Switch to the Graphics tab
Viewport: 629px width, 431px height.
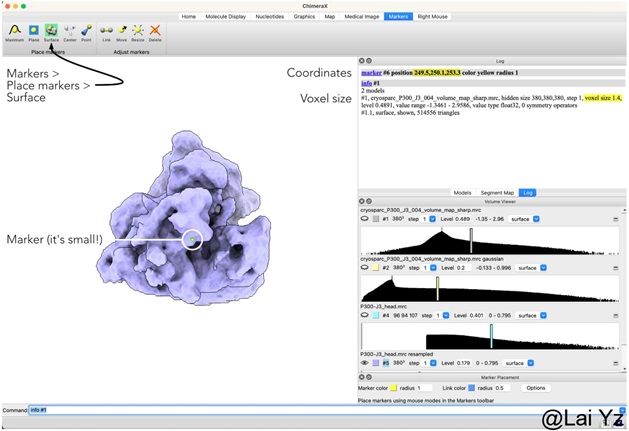pyautogui.click(x=304, y=16)
